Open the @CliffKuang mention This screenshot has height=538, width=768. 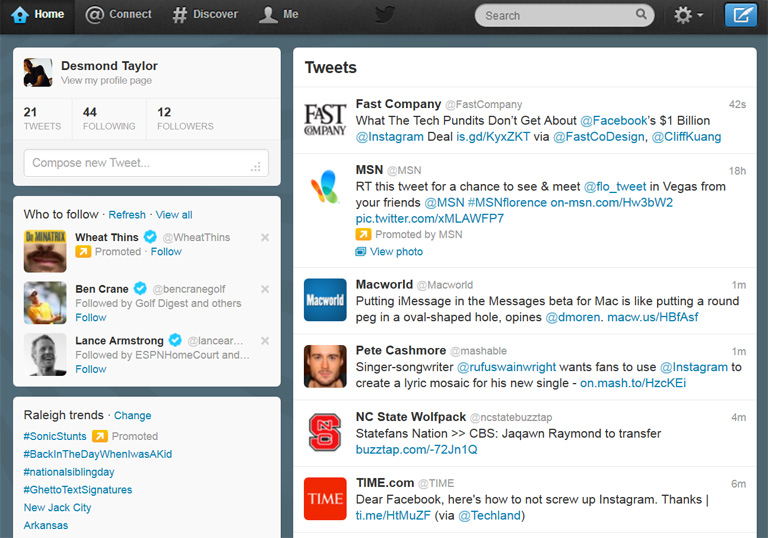686,137
